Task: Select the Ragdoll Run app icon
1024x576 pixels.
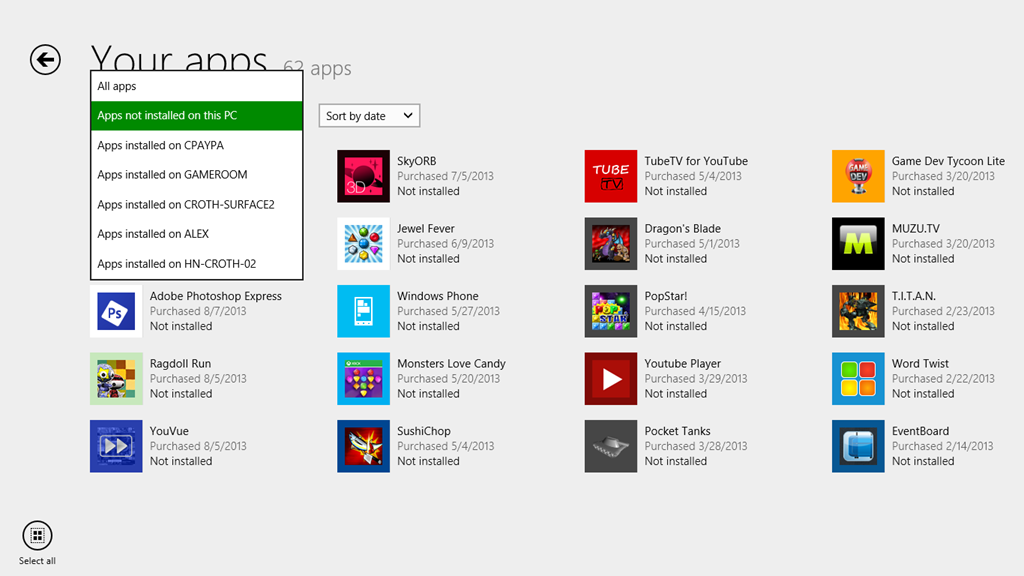Action: [116, 379]
